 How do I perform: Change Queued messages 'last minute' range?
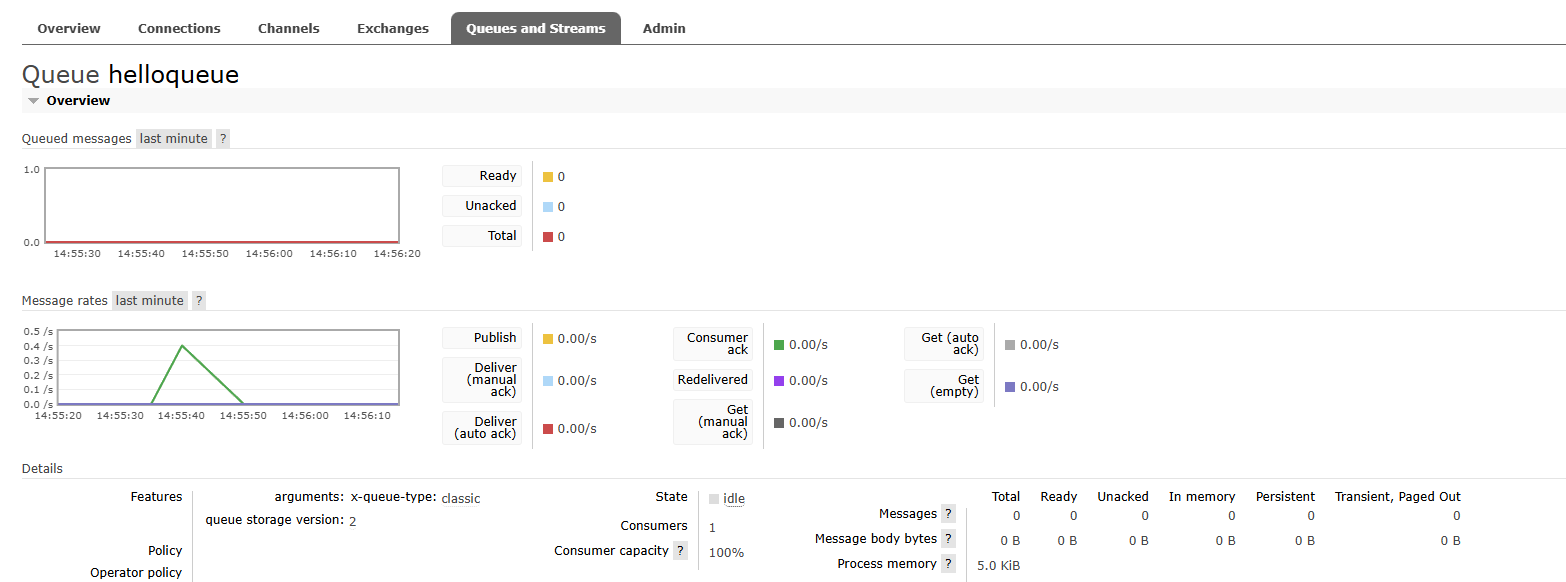coord(174,139)
